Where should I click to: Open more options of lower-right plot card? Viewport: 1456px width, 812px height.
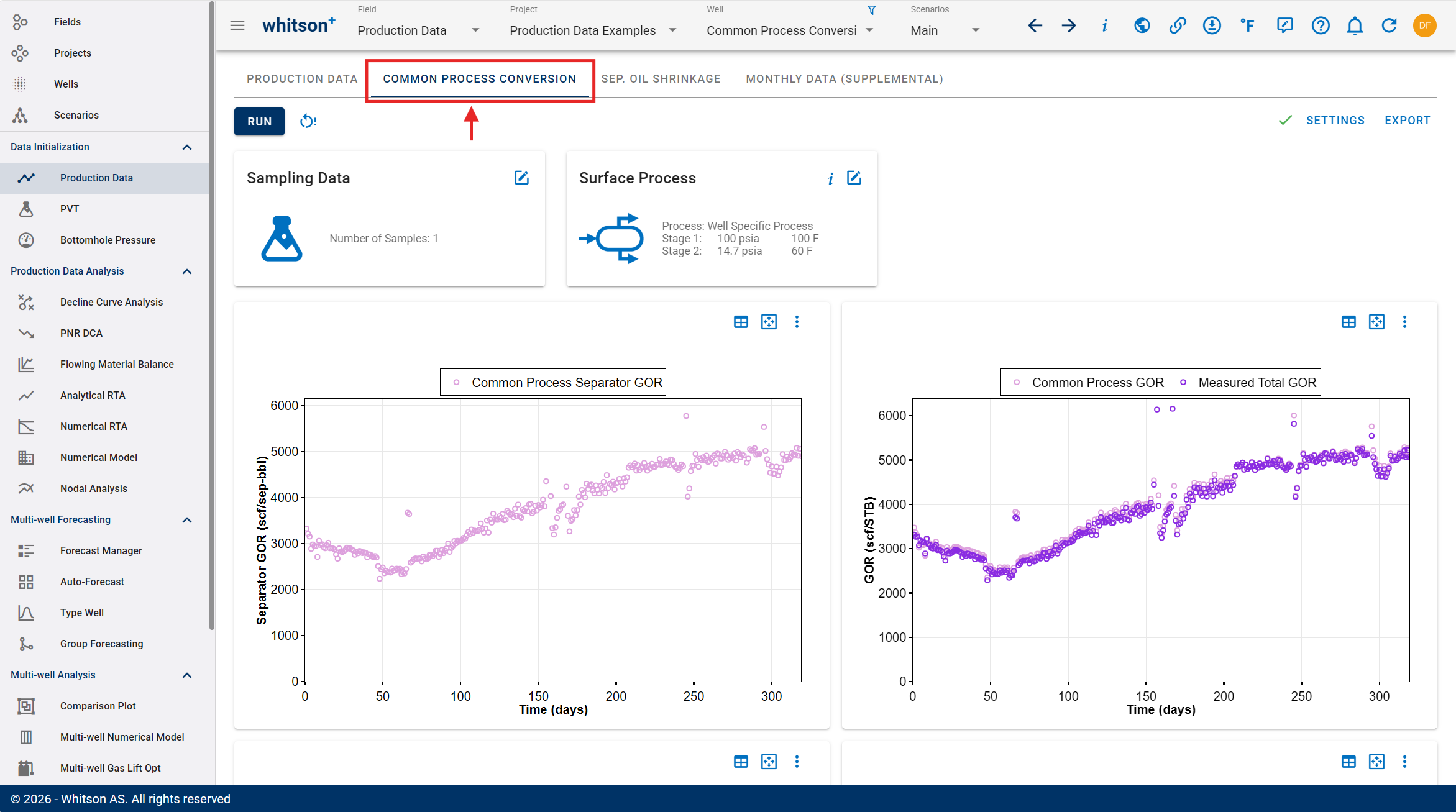point(1404,762)
